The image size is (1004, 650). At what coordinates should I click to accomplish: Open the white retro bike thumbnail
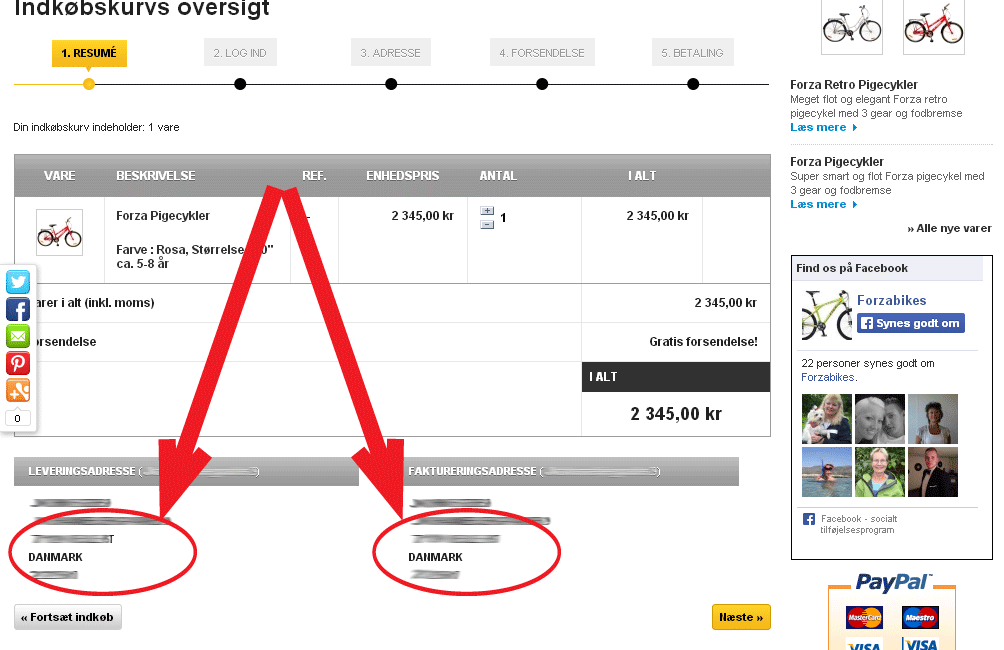coord(852,27)
